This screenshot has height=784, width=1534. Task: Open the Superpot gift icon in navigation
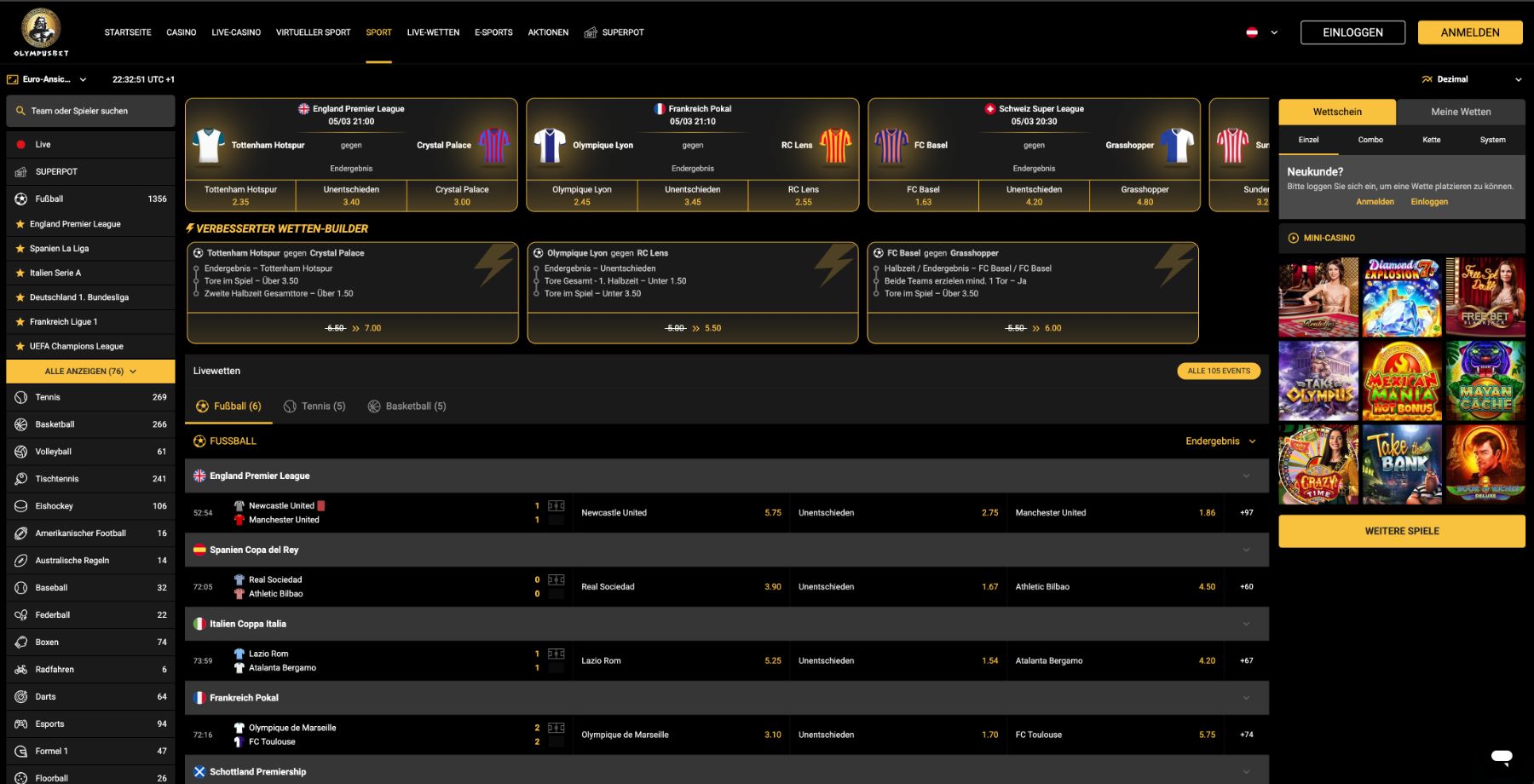point(591,32)
